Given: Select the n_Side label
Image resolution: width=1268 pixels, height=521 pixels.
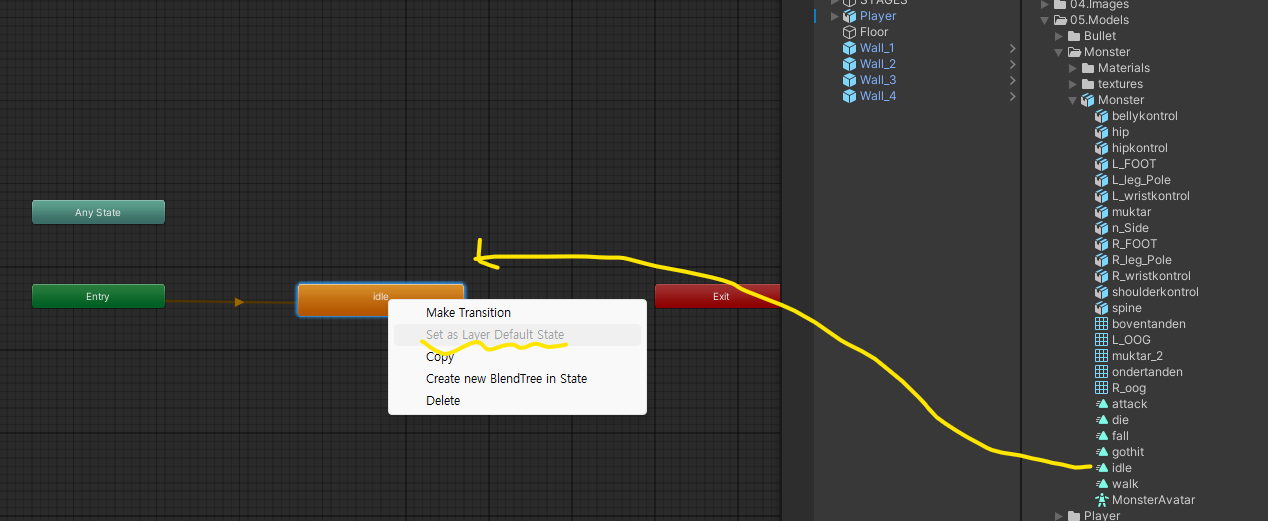Looking at the screenshot, I should [1130, 228].
